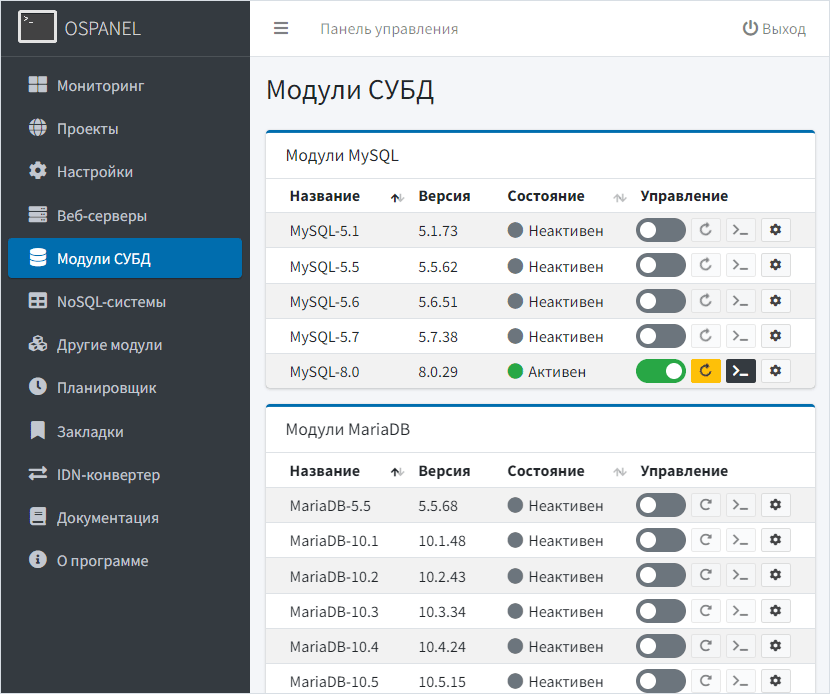The height and width of the screenshot is (694, 830).
Task: Click restart icon for MySQL-5.1
Action: (706, 230)
